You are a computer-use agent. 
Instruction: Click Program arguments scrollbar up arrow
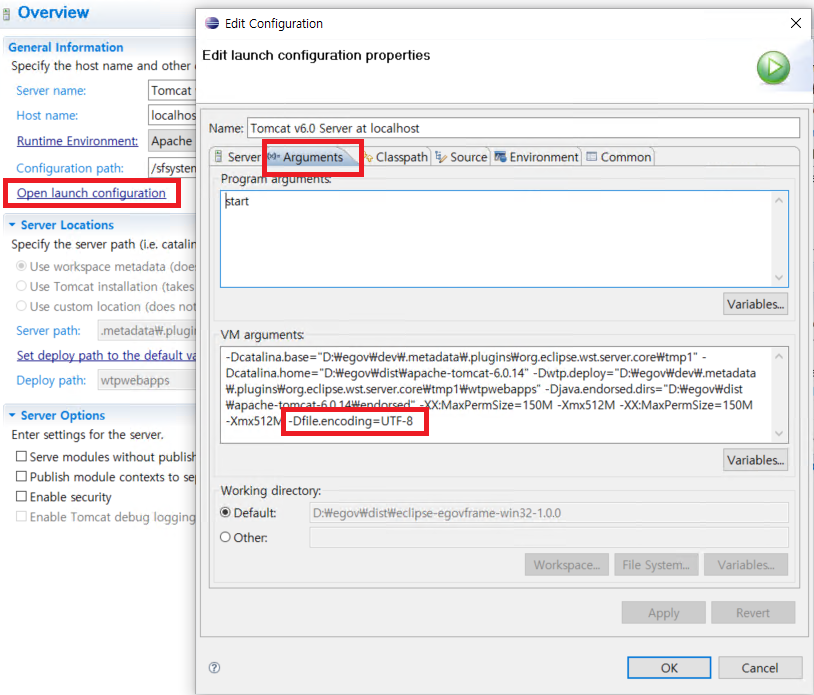point(779,200)
